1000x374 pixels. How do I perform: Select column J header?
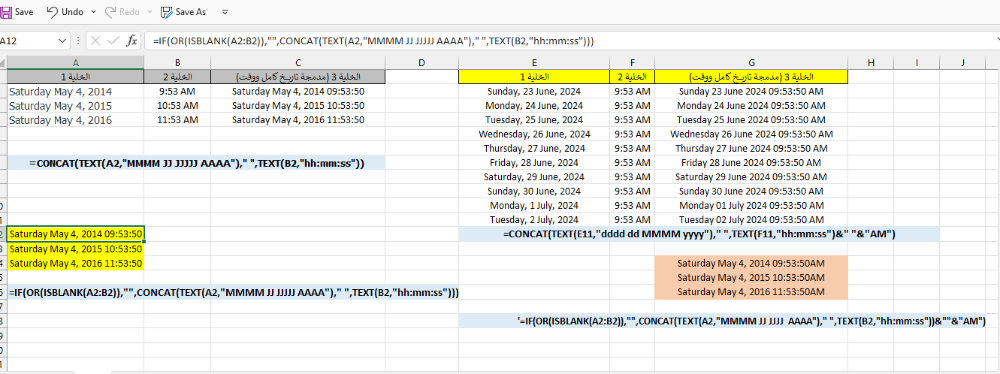pyautogui.click(x=962, y=63)
